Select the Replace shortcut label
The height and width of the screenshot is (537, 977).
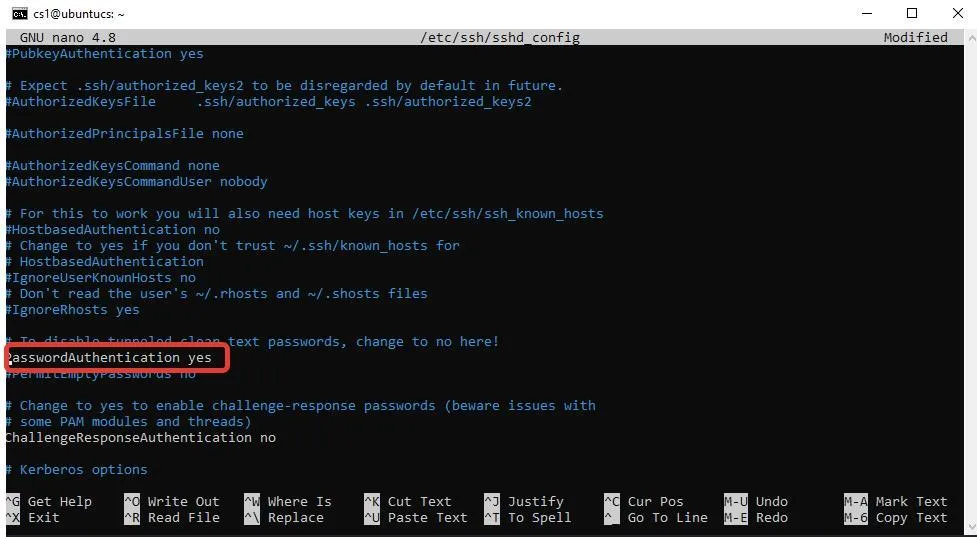click(x=295, y=517)
